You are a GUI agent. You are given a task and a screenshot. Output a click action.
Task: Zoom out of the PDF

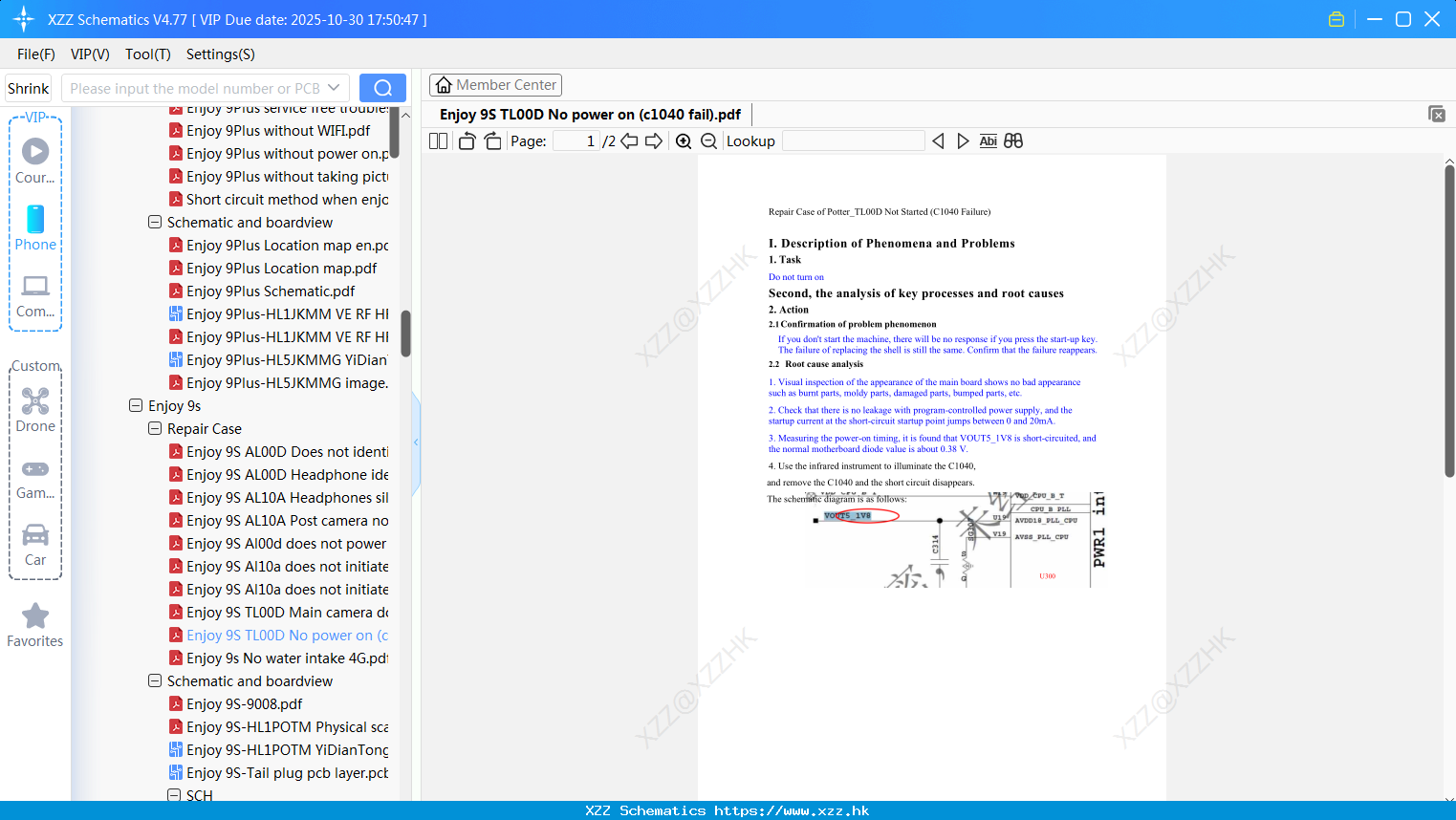708,141
